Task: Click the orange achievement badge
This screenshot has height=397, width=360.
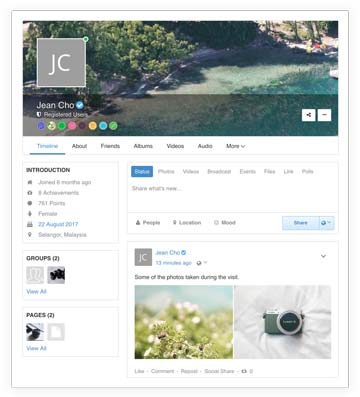Action: [93, 126]
